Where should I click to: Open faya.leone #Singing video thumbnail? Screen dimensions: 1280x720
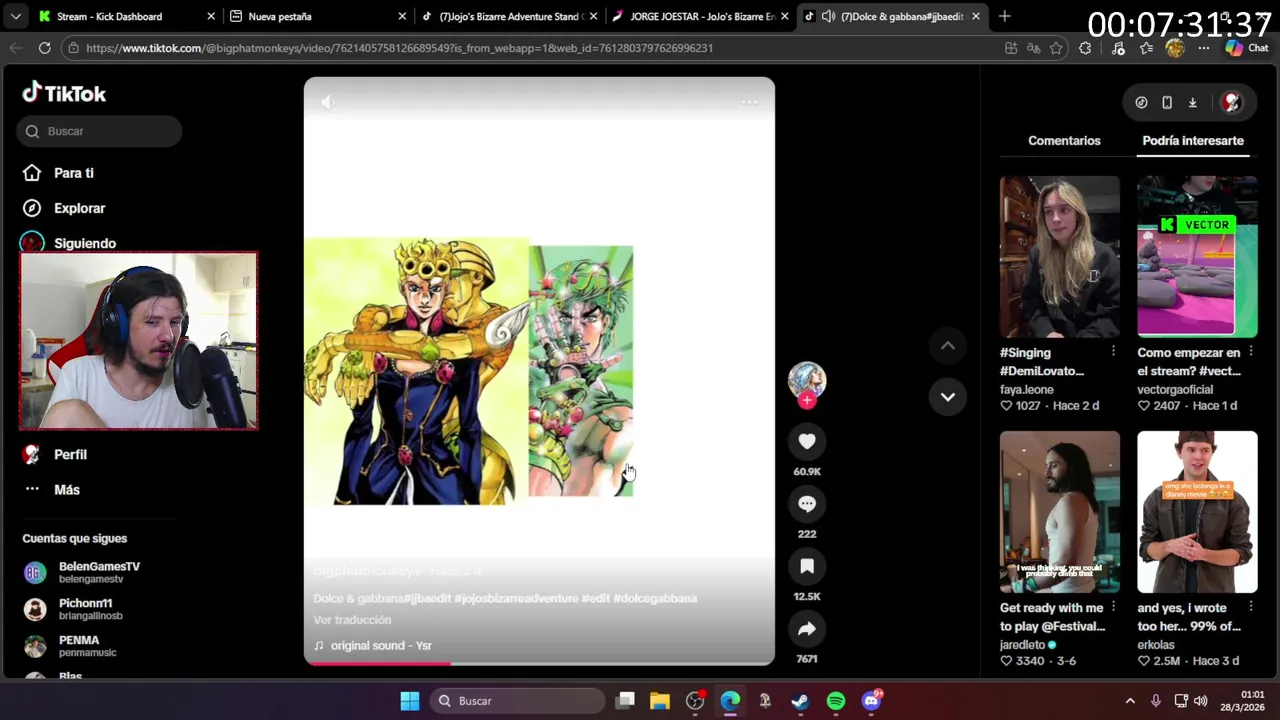pyautogui.click(x=1060, y=256)
